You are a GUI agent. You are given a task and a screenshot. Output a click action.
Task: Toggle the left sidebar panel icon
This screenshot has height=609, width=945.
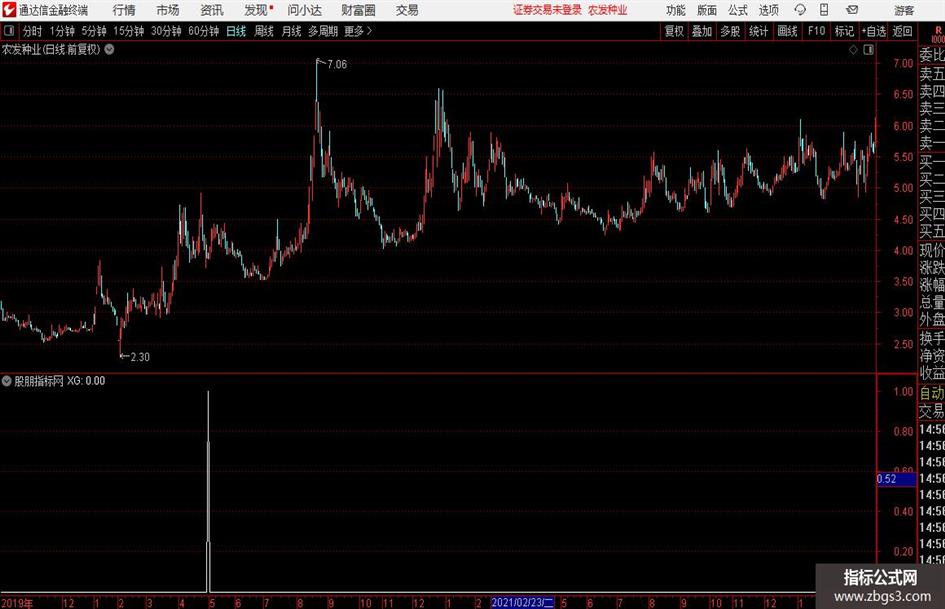(8, 31)
